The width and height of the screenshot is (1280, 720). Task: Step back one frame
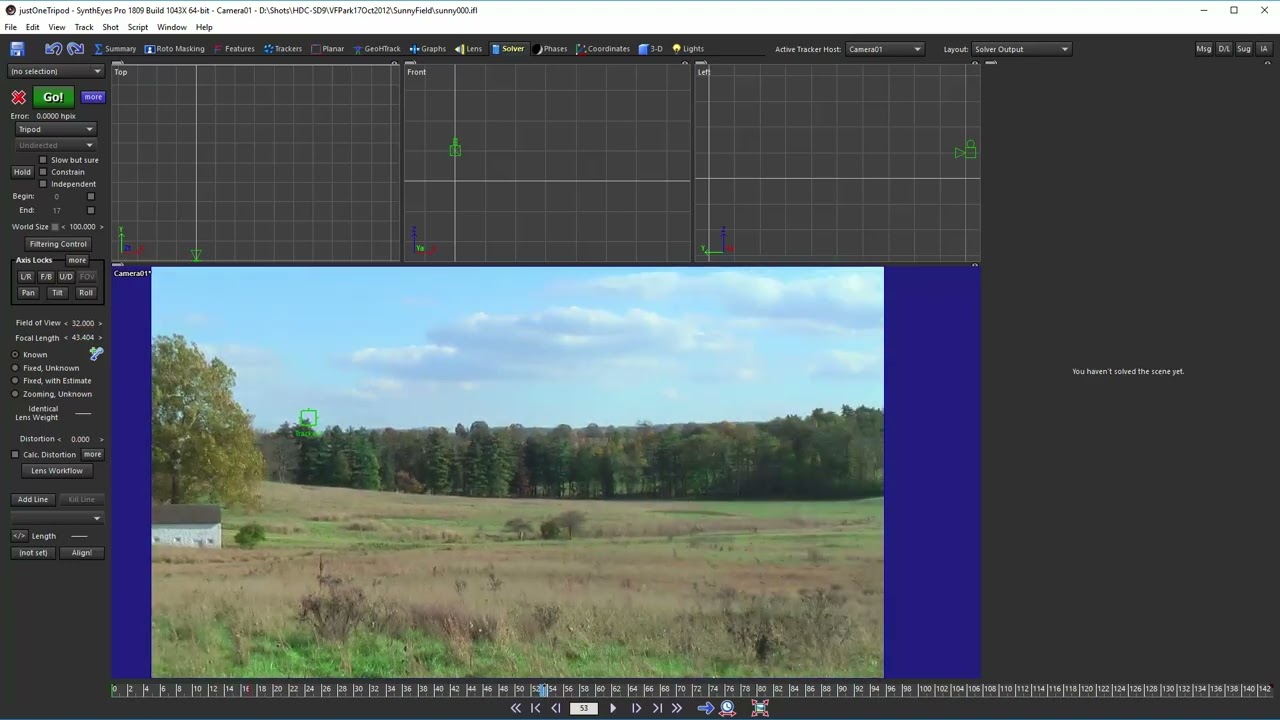556,708
